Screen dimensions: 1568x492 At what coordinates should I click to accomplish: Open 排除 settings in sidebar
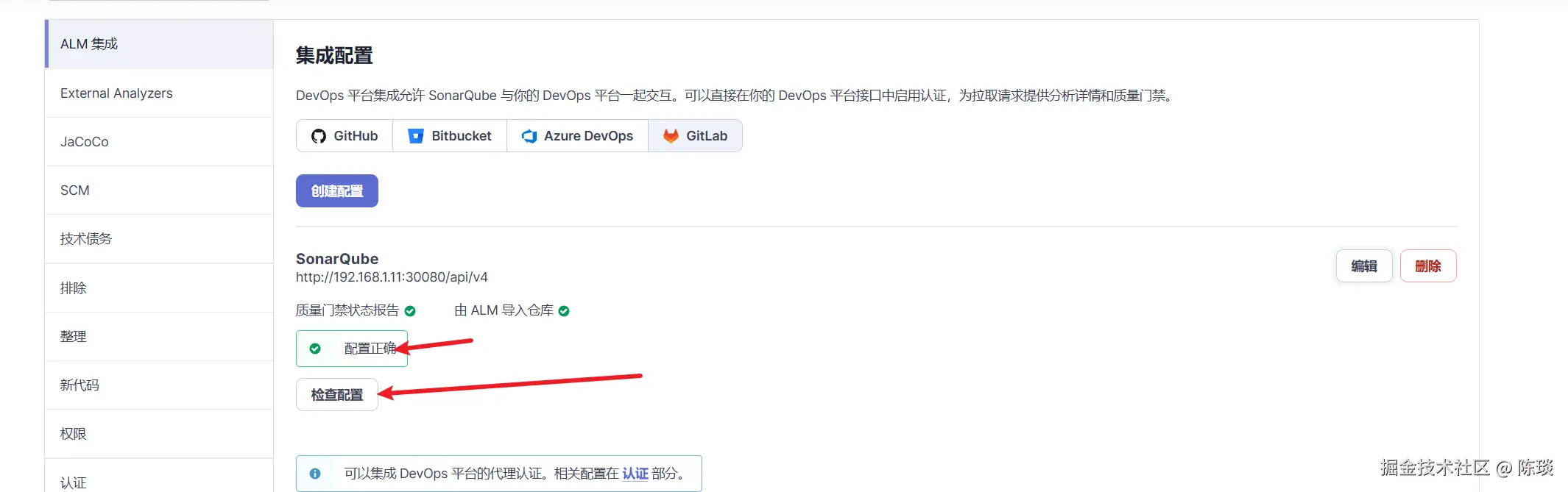coord(159,288)
